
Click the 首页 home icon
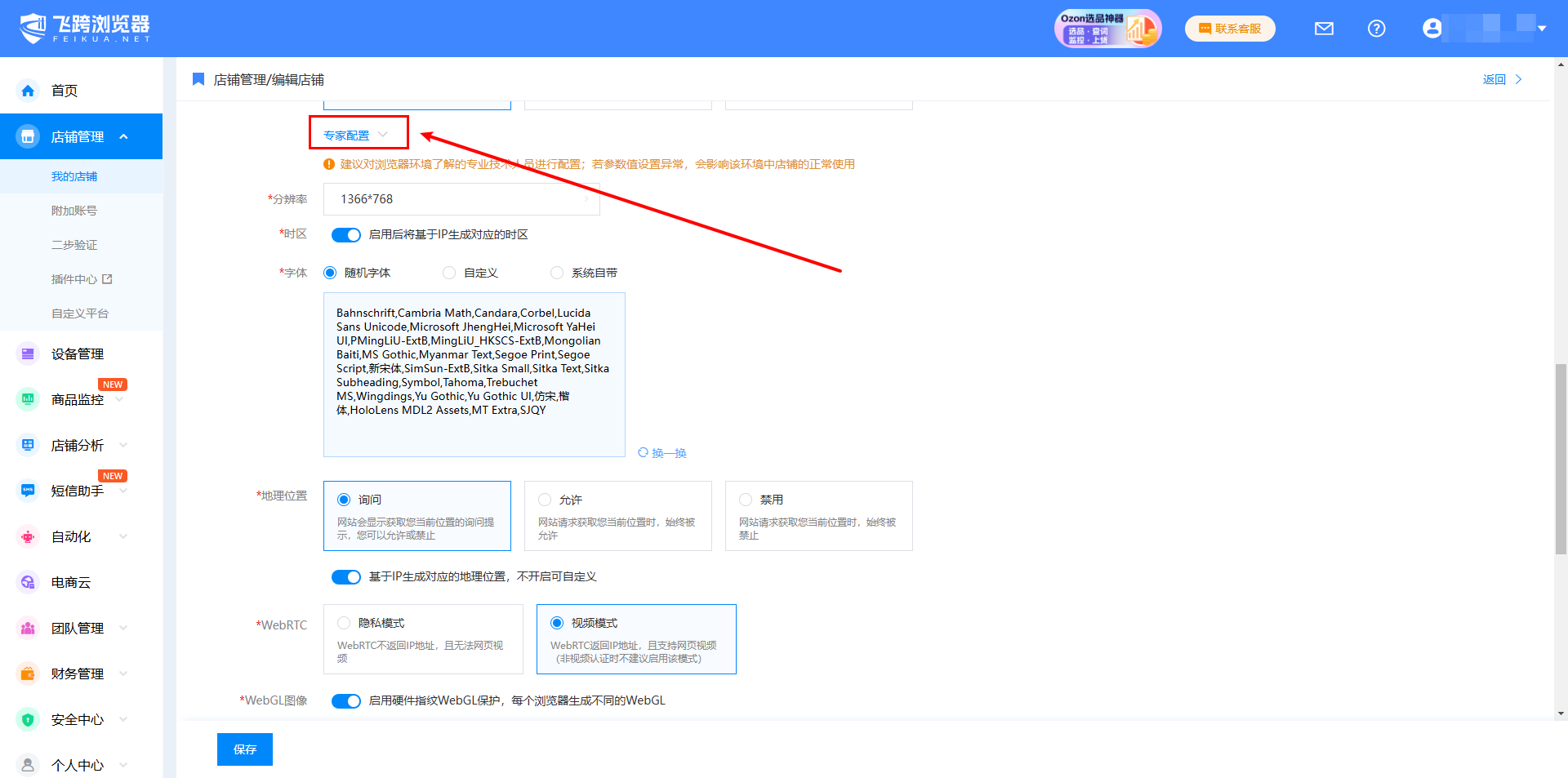coord(28,91)
